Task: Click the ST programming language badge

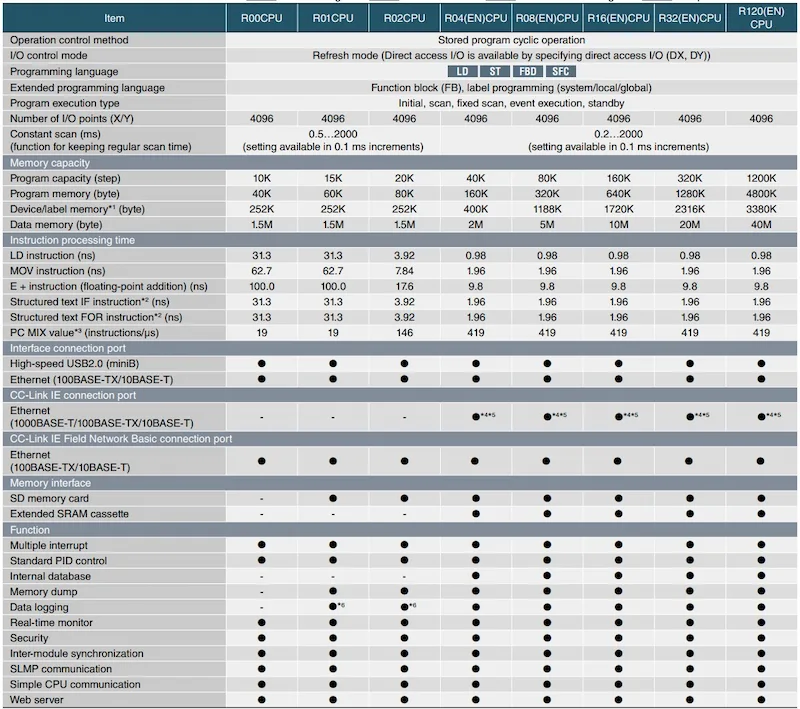Action: click(494, 71)
